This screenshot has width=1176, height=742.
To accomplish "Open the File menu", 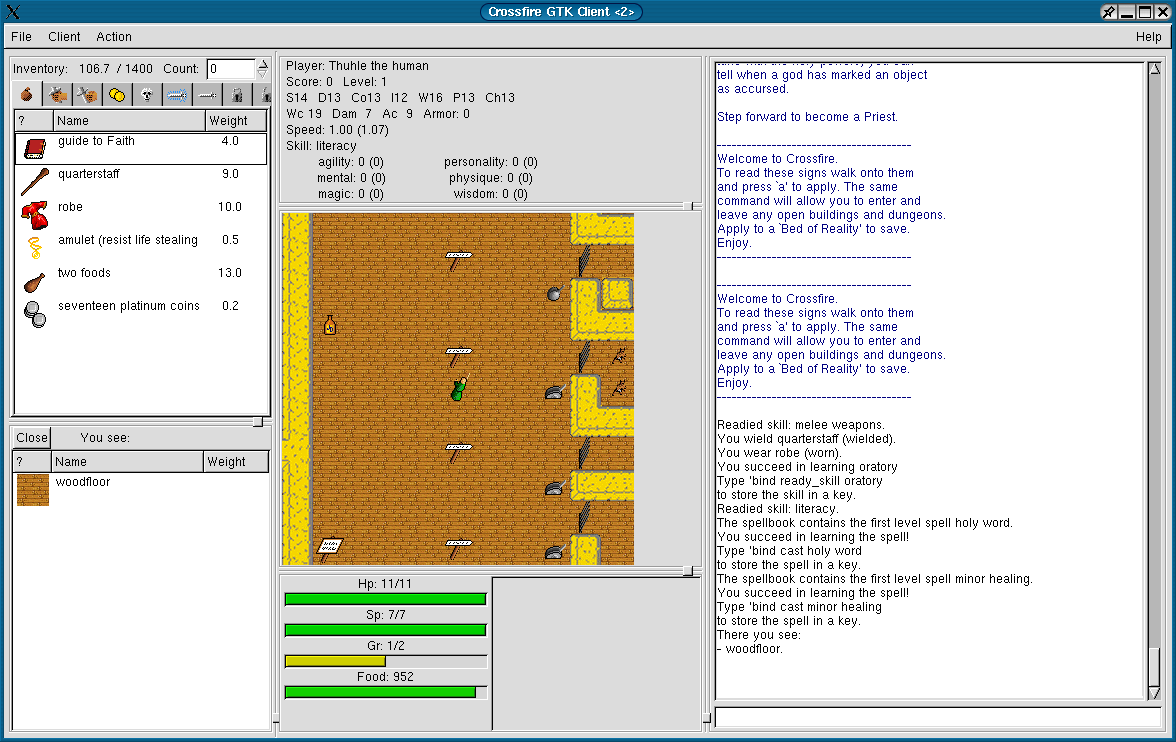I will [21, 37].
